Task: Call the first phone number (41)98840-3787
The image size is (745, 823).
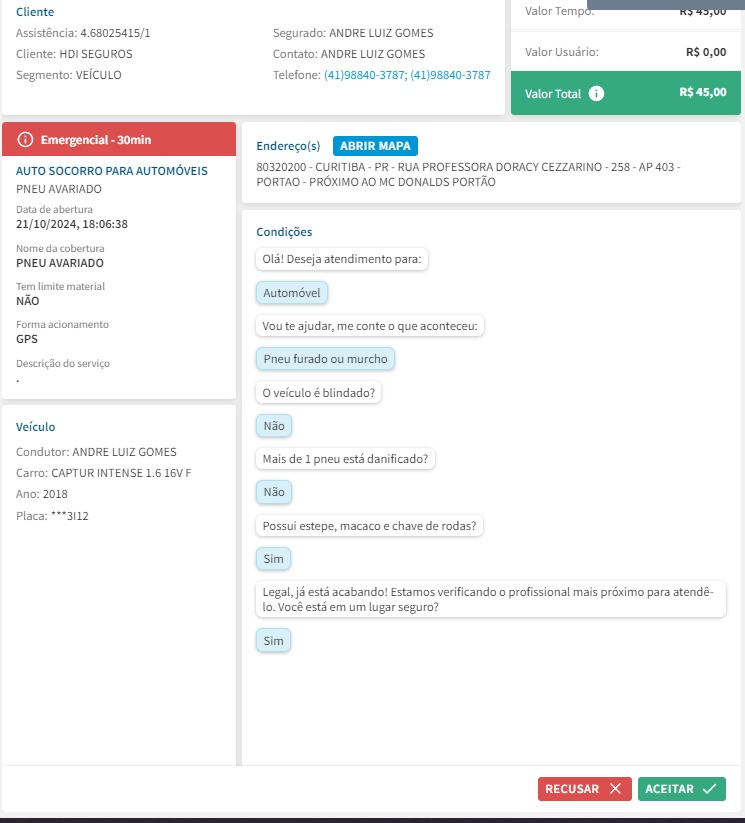Action: 364,75
